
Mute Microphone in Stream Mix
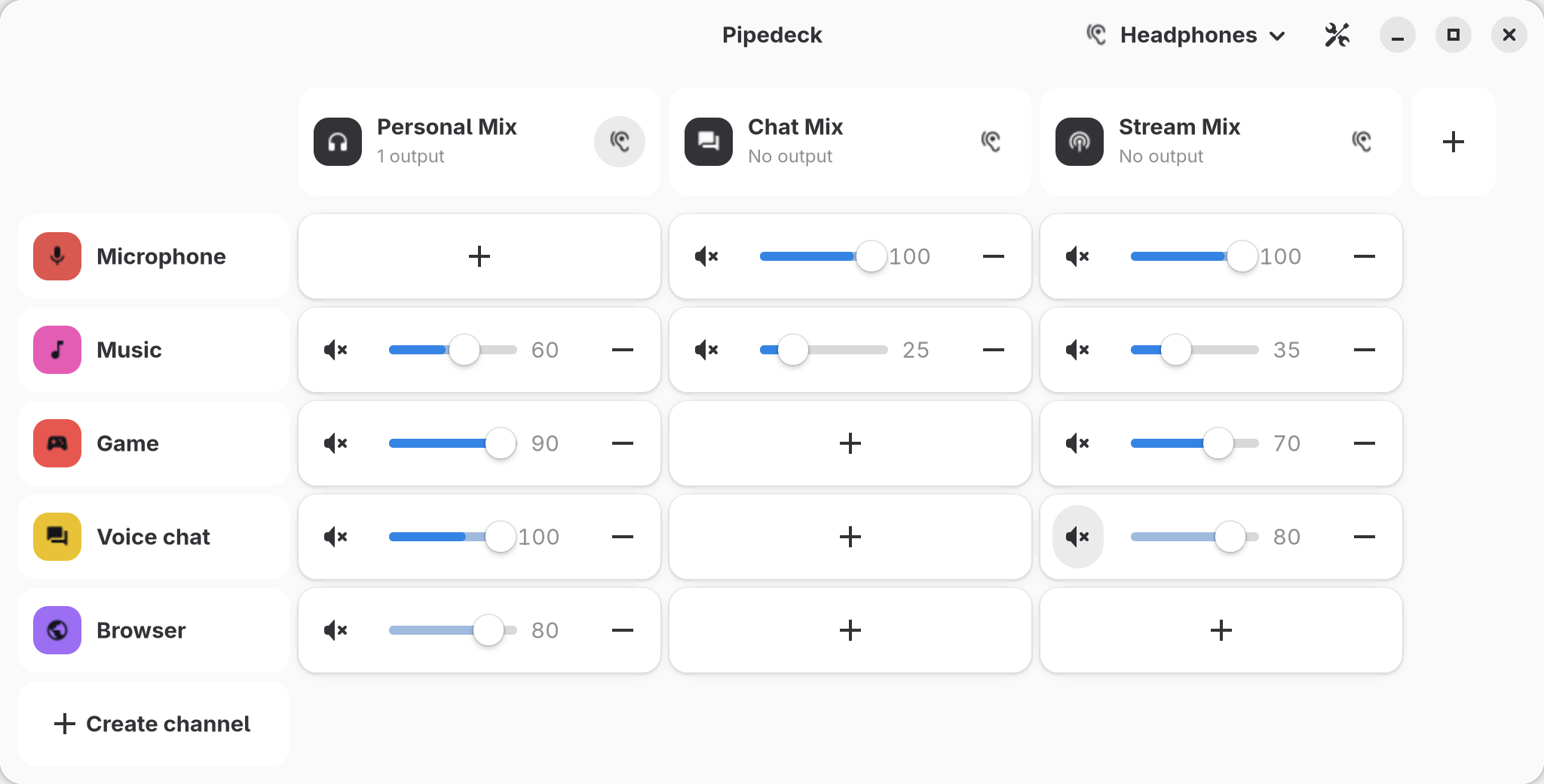(1078, 256)
